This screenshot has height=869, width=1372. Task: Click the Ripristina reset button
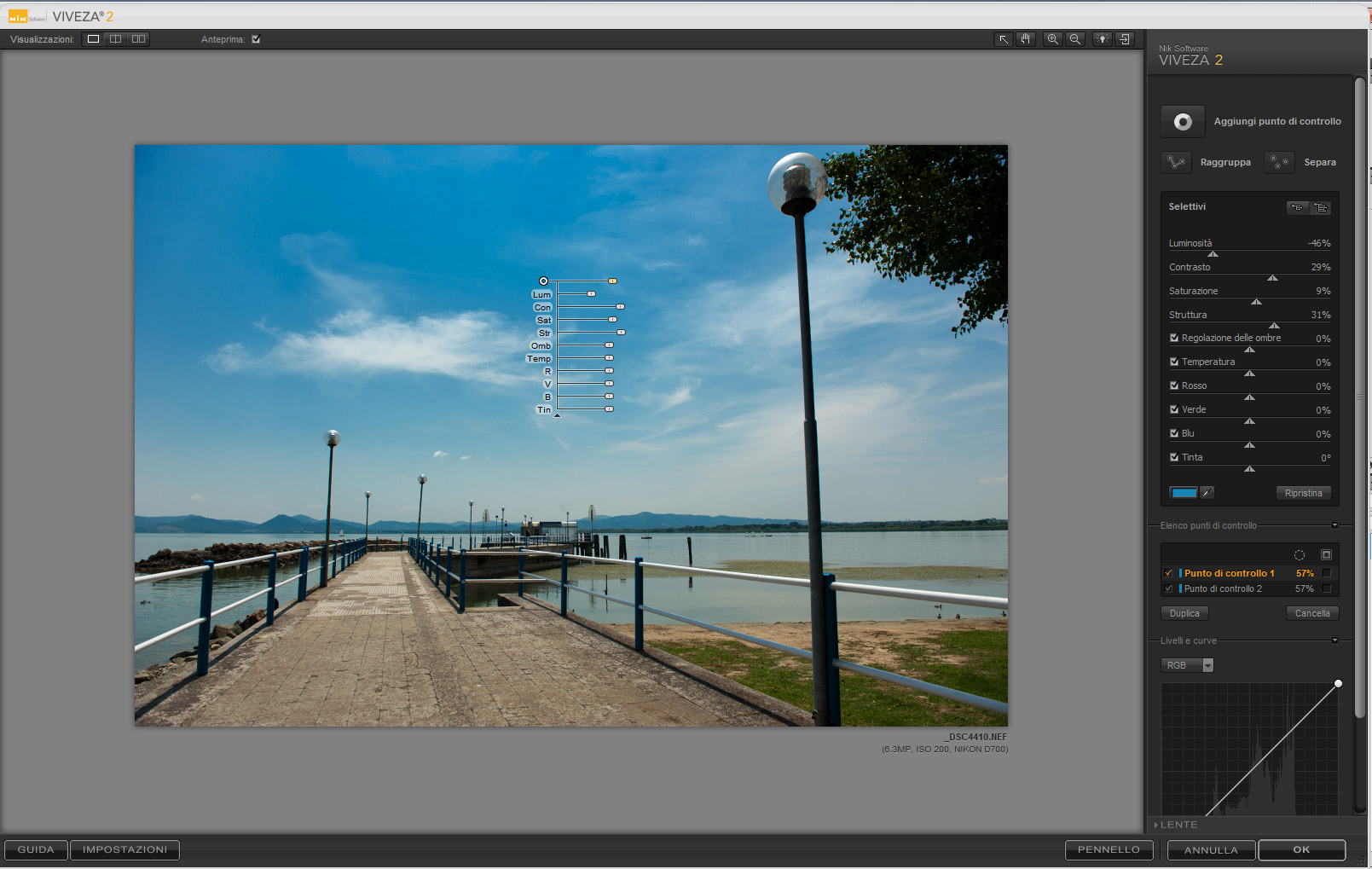click(x=1303, y=493)
